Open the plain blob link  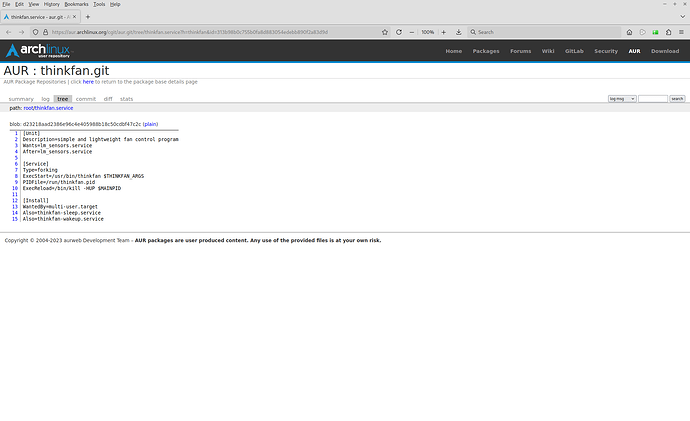coord(150,124)
